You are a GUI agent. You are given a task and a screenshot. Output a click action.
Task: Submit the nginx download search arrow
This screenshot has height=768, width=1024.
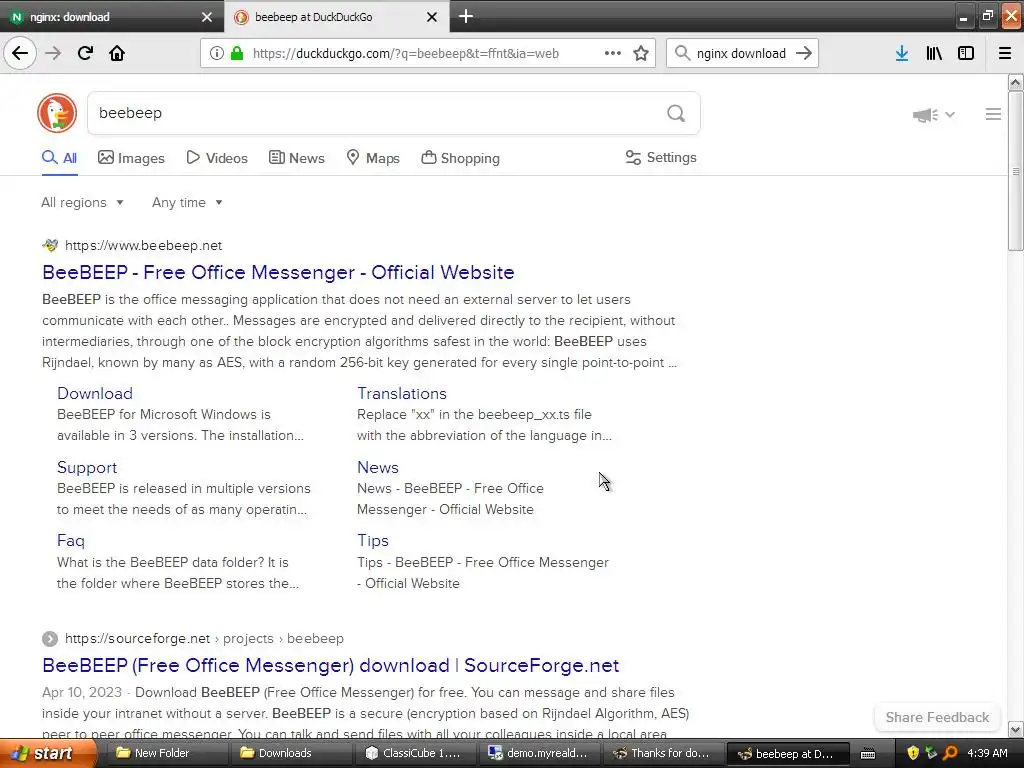click(x=804, y=53)
